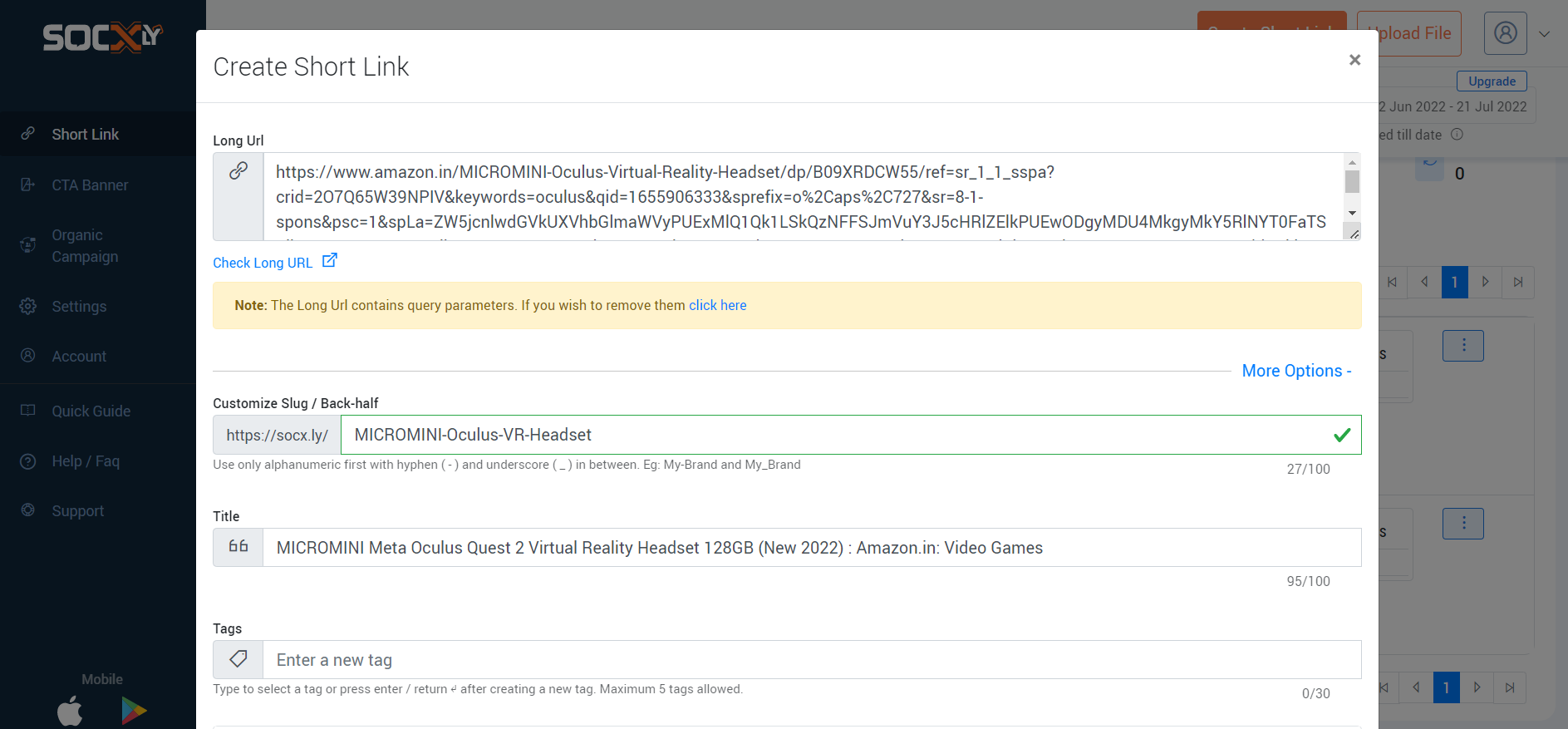Click the https://socx.ly/ prefix label
This screenshot has width=1568, height=729.
277,435
